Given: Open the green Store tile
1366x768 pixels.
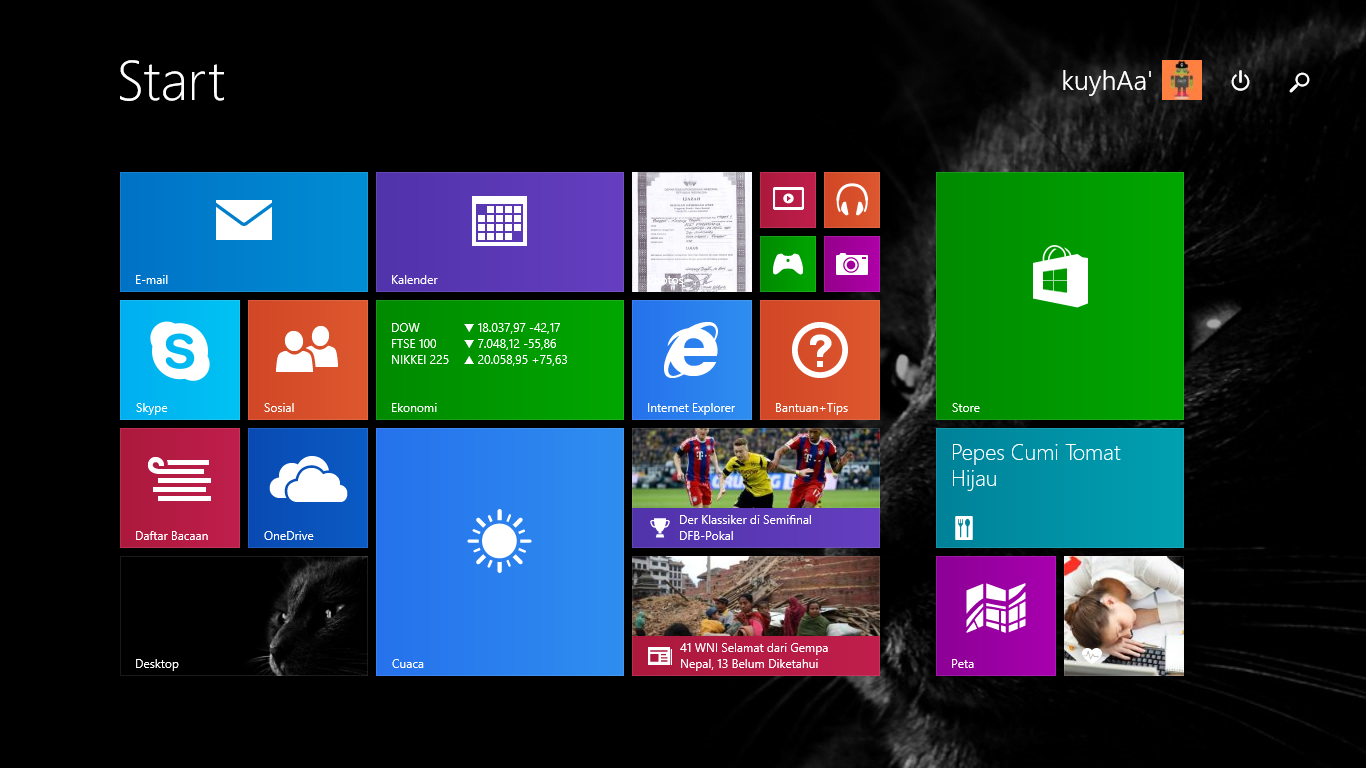Looking at the screenshot, I should (1060, 296).
